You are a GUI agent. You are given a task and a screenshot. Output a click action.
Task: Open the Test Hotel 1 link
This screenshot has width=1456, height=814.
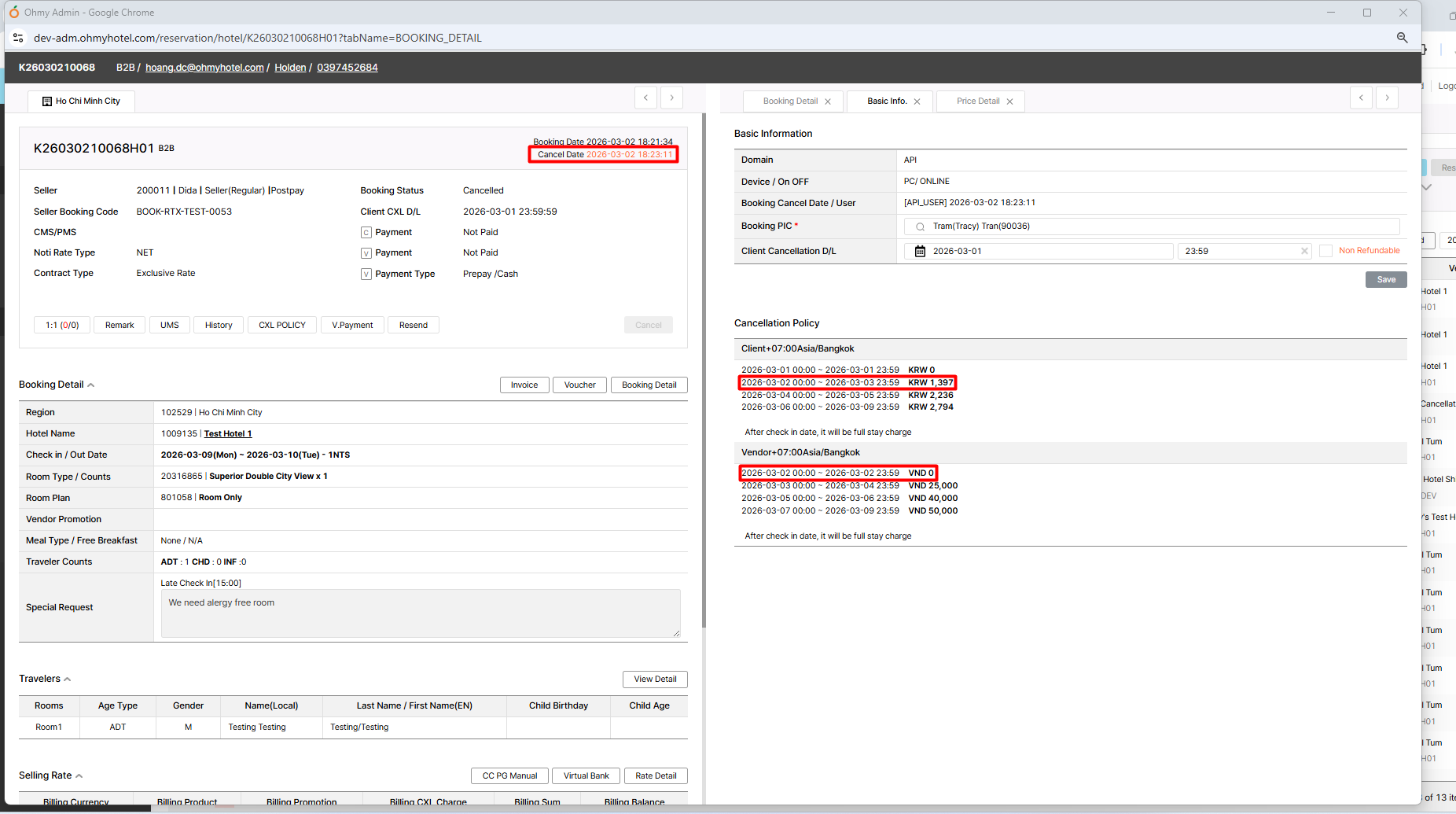point(228,434)
